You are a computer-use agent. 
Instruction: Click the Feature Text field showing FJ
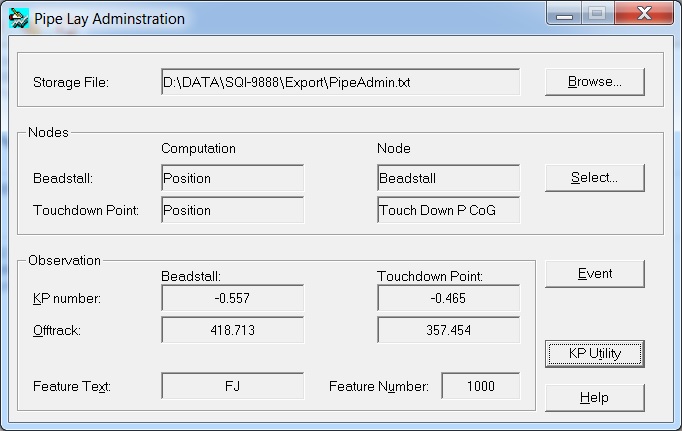[x=232, y=386]
